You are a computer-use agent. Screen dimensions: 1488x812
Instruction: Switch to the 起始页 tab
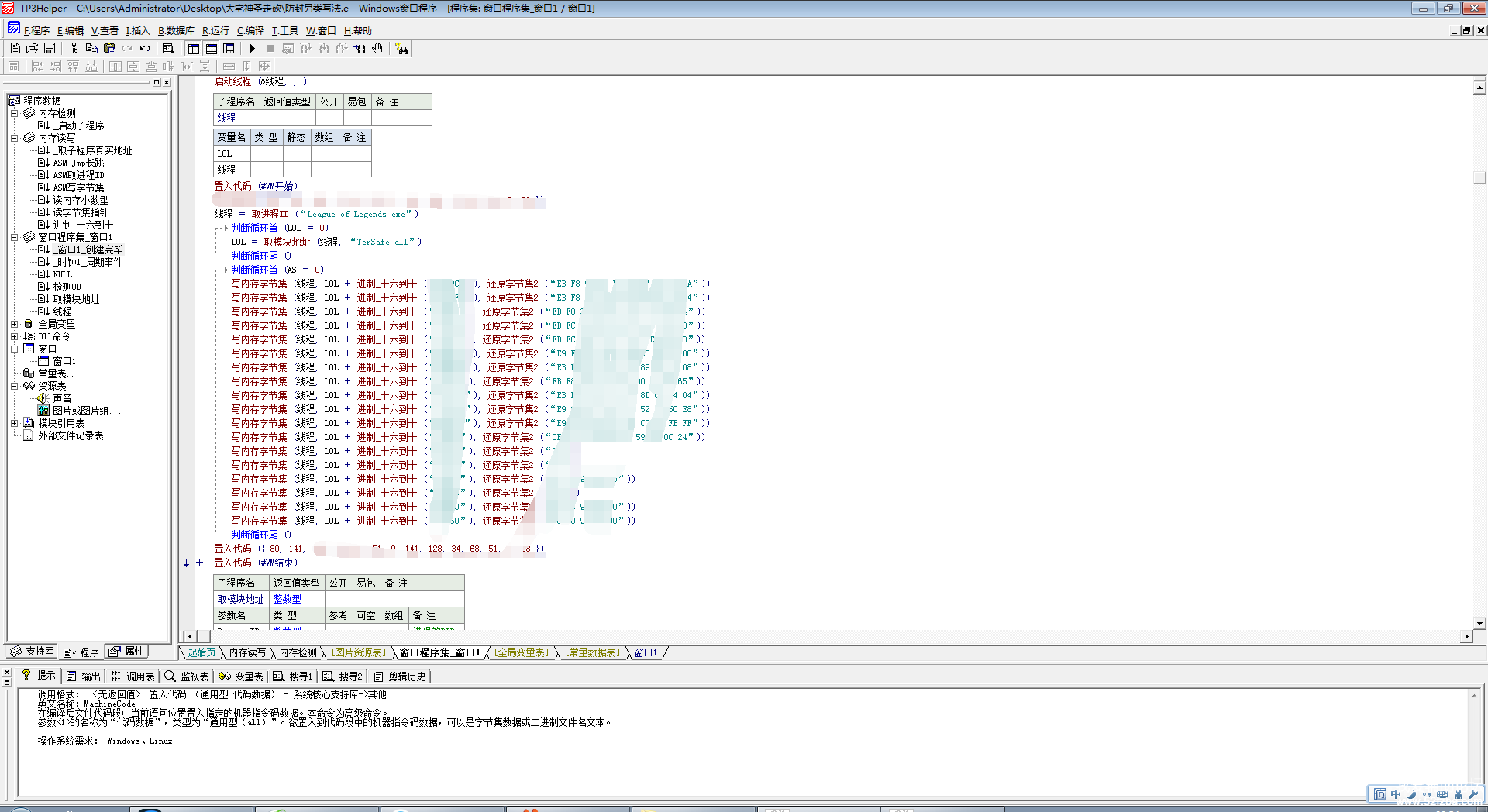pos(201,652)
